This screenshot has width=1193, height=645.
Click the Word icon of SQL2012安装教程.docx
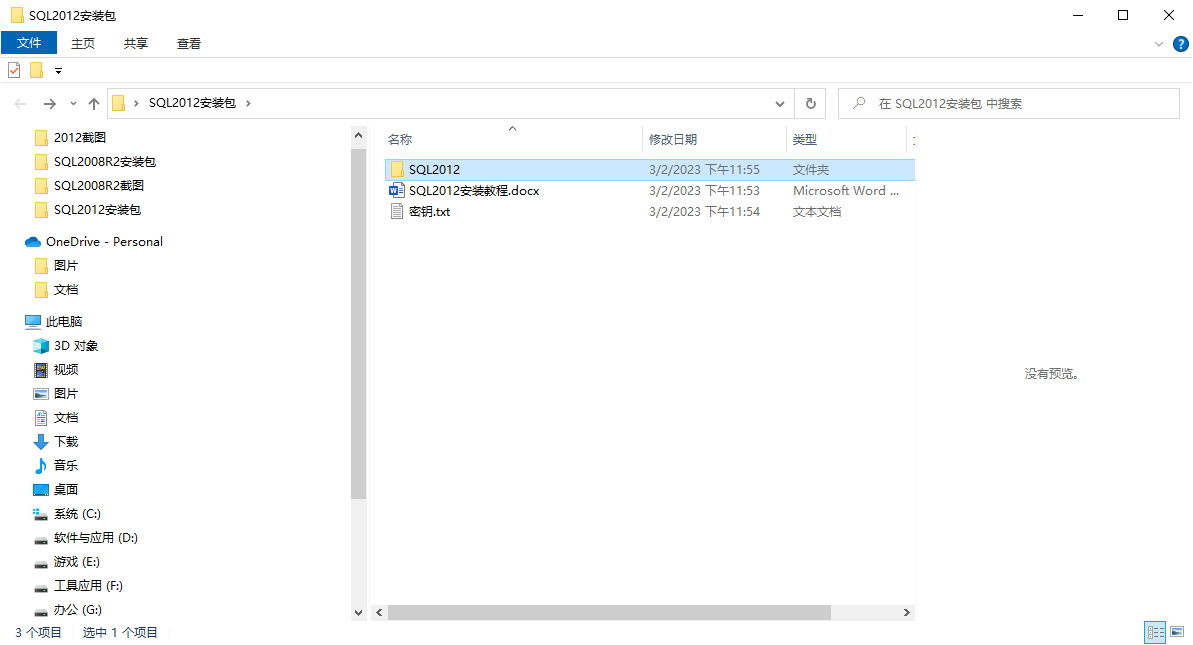[x=396, y=190]
